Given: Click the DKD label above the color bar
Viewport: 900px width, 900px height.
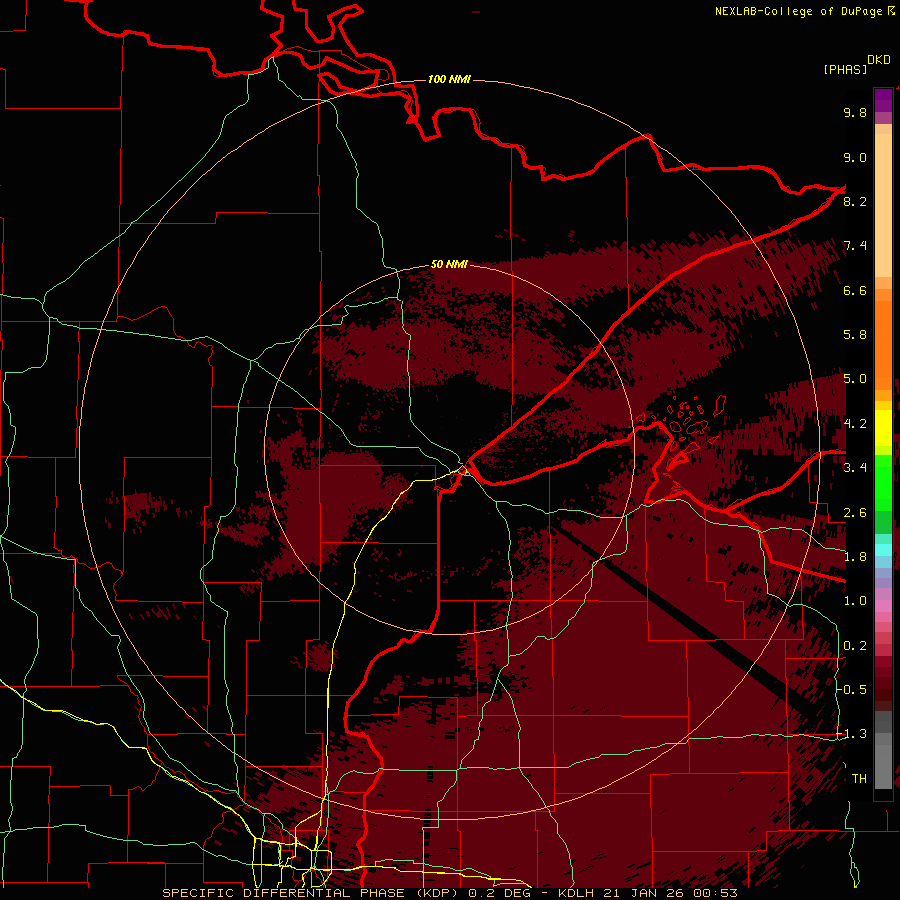Looking at the screenshot, I should click(879, 60).
